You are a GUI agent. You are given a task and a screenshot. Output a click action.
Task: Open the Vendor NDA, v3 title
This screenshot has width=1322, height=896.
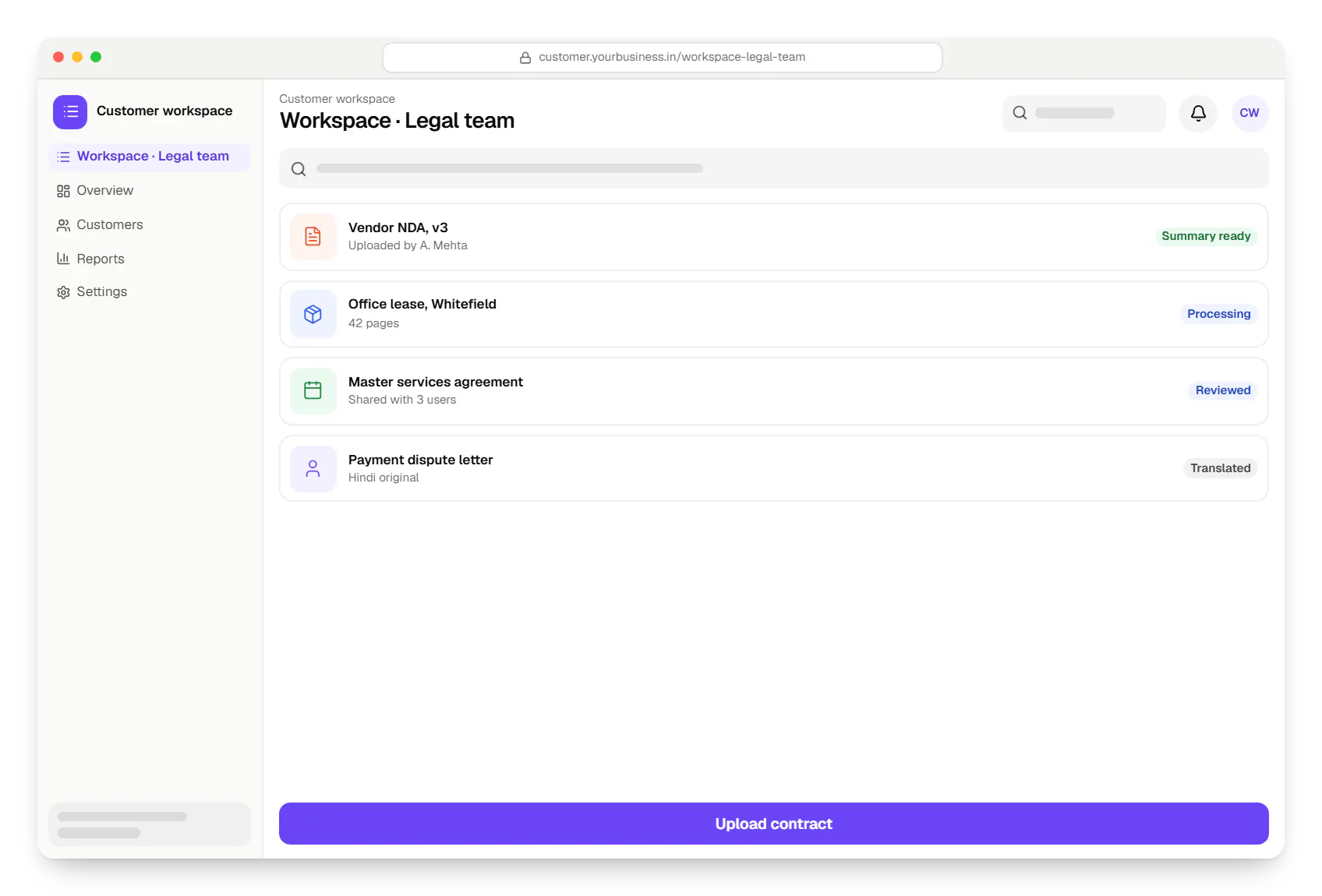398,228
